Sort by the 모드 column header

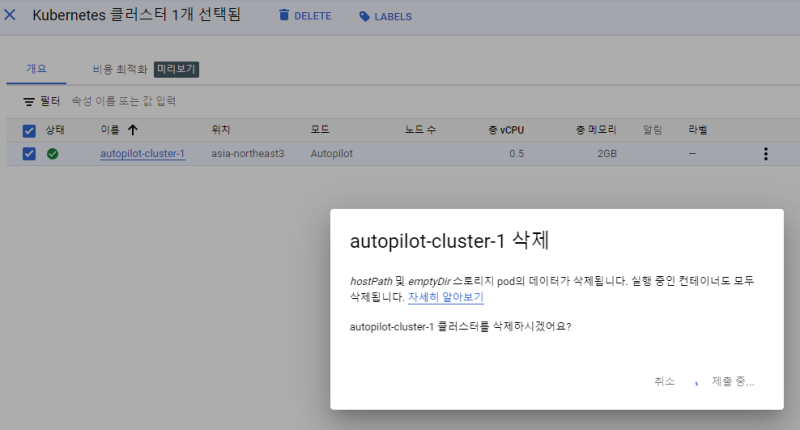coord(321,130)
